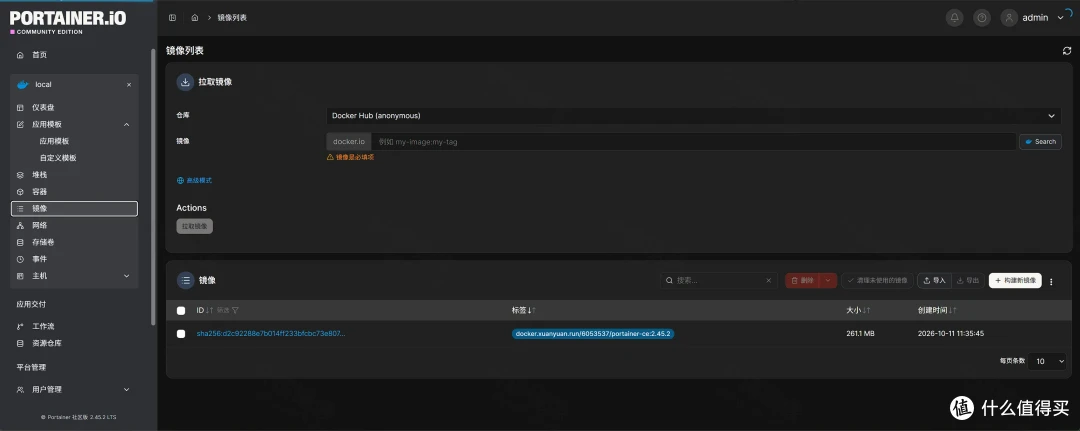Sort by the 创建时间 created column

937,311
